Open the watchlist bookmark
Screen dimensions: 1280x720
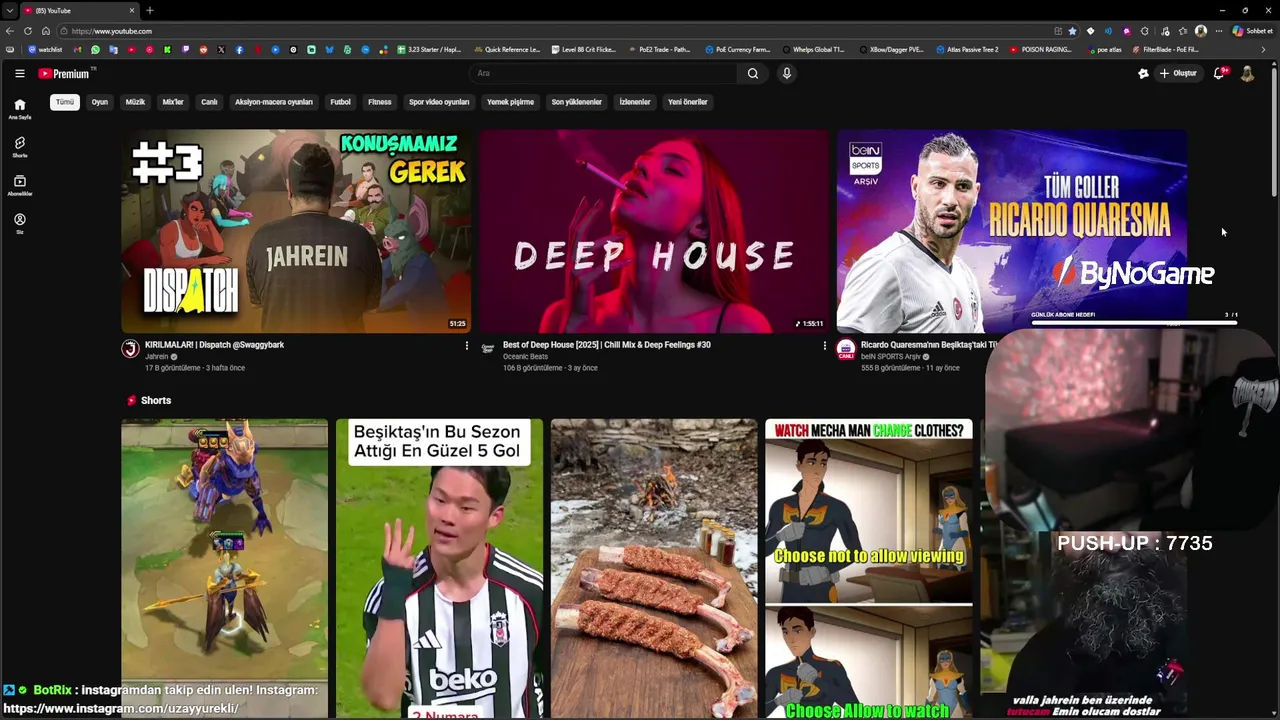coord(45,49)
